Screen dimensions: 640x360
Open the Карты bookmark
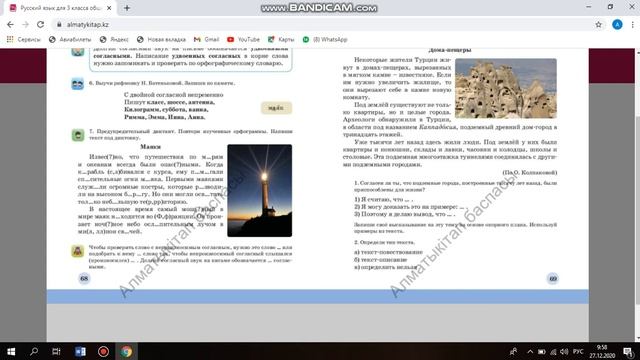tap(281, 40)
